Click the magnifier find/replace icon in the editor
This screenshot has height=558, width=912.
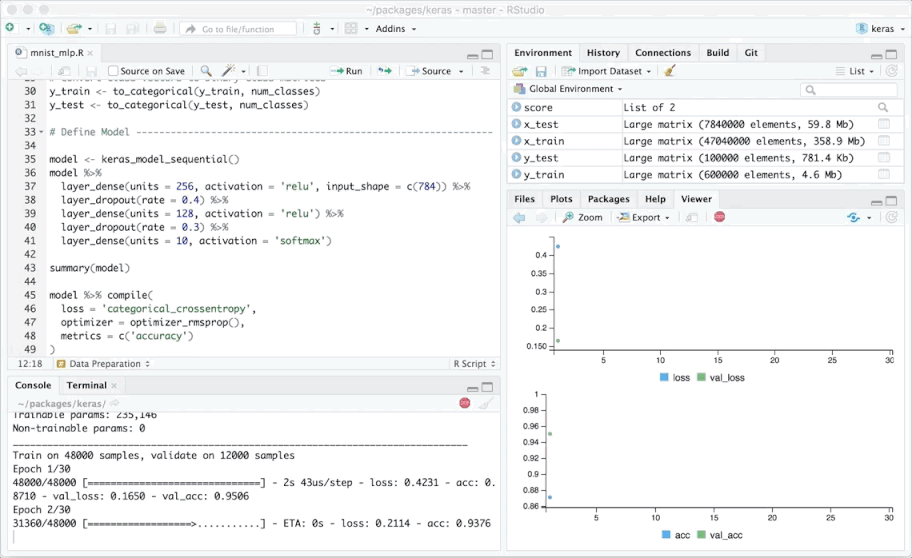tap(206, 71)
